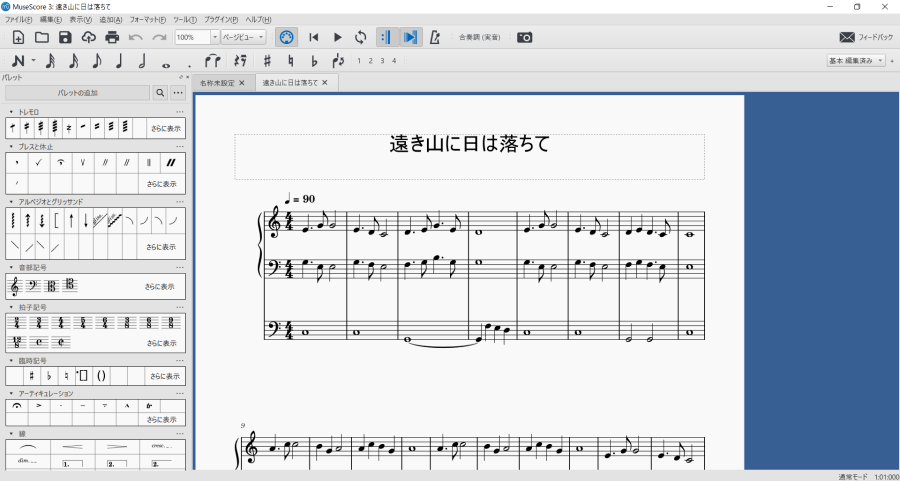The width and height of the screenshot is (900, 481).
Task: Collapse the アルペジオとグリッサンド palette
Action: (x=11, y=201)
